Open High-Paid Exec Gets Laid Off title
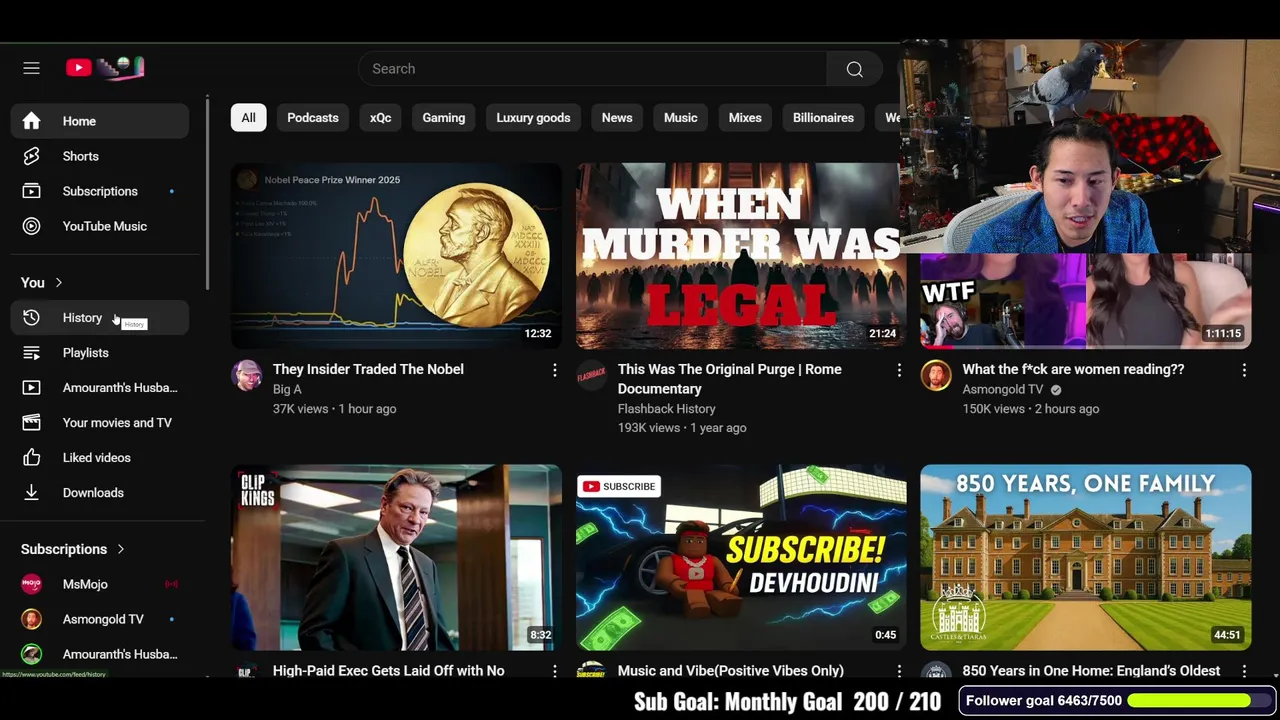 click(388, 671)
